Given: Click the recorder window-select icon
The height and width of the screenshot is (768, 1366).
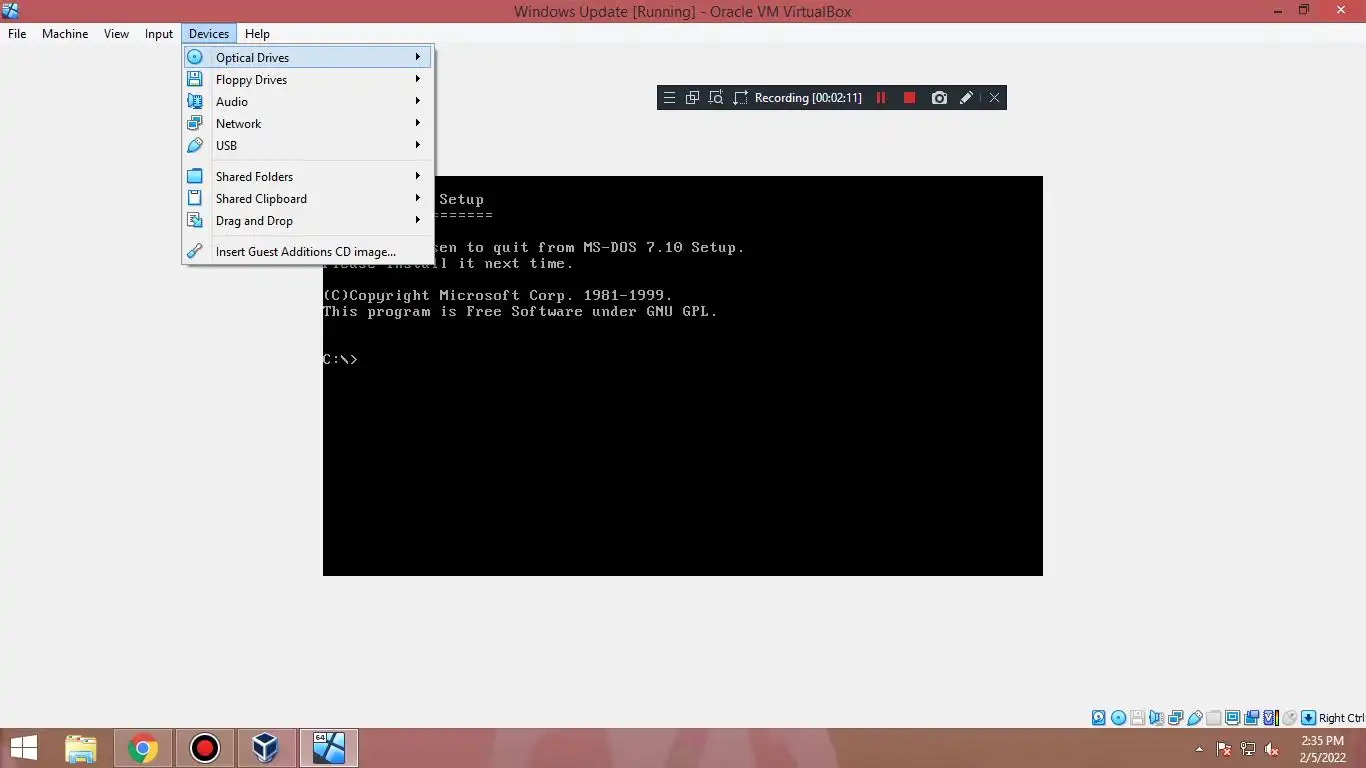Looking at the screenshot, I should [692, 98].
